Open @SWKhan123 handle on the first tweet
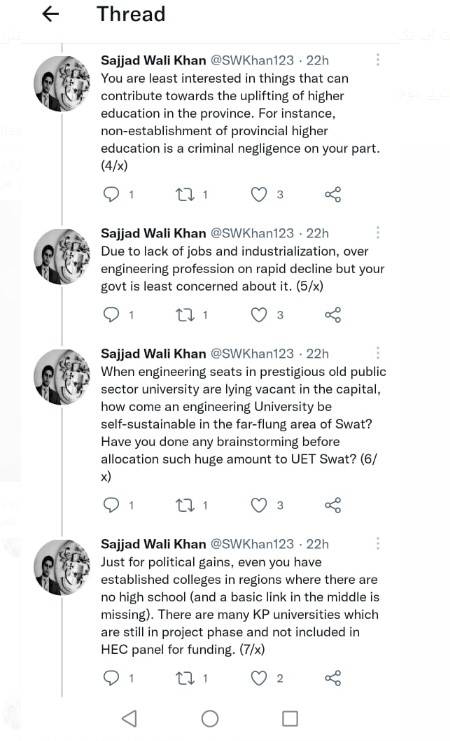The image size is (450, 741). pos(252,60)
